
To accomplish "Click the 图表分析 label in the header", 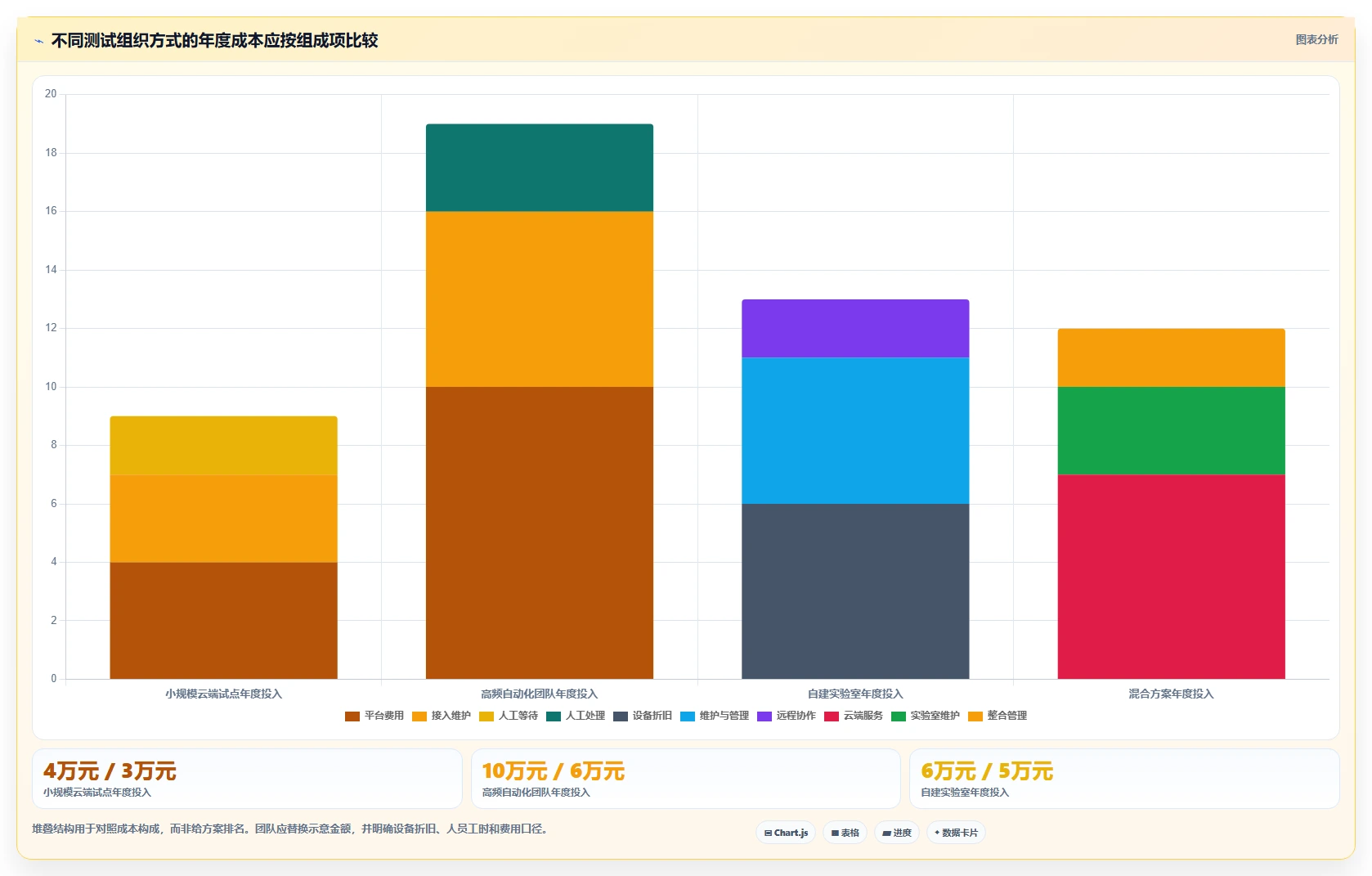I will pyautogui.click(x=1316, y=39).
